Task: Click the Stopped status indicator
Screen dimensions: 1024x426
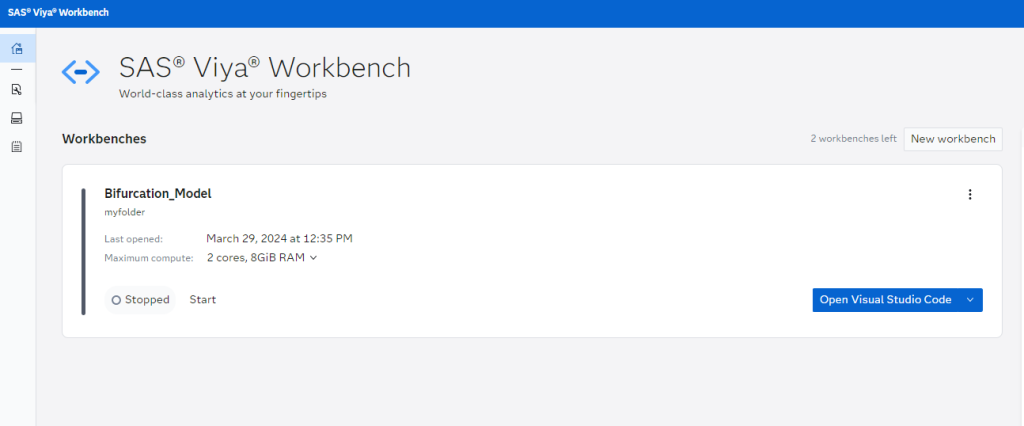Action: coord(141,300)
